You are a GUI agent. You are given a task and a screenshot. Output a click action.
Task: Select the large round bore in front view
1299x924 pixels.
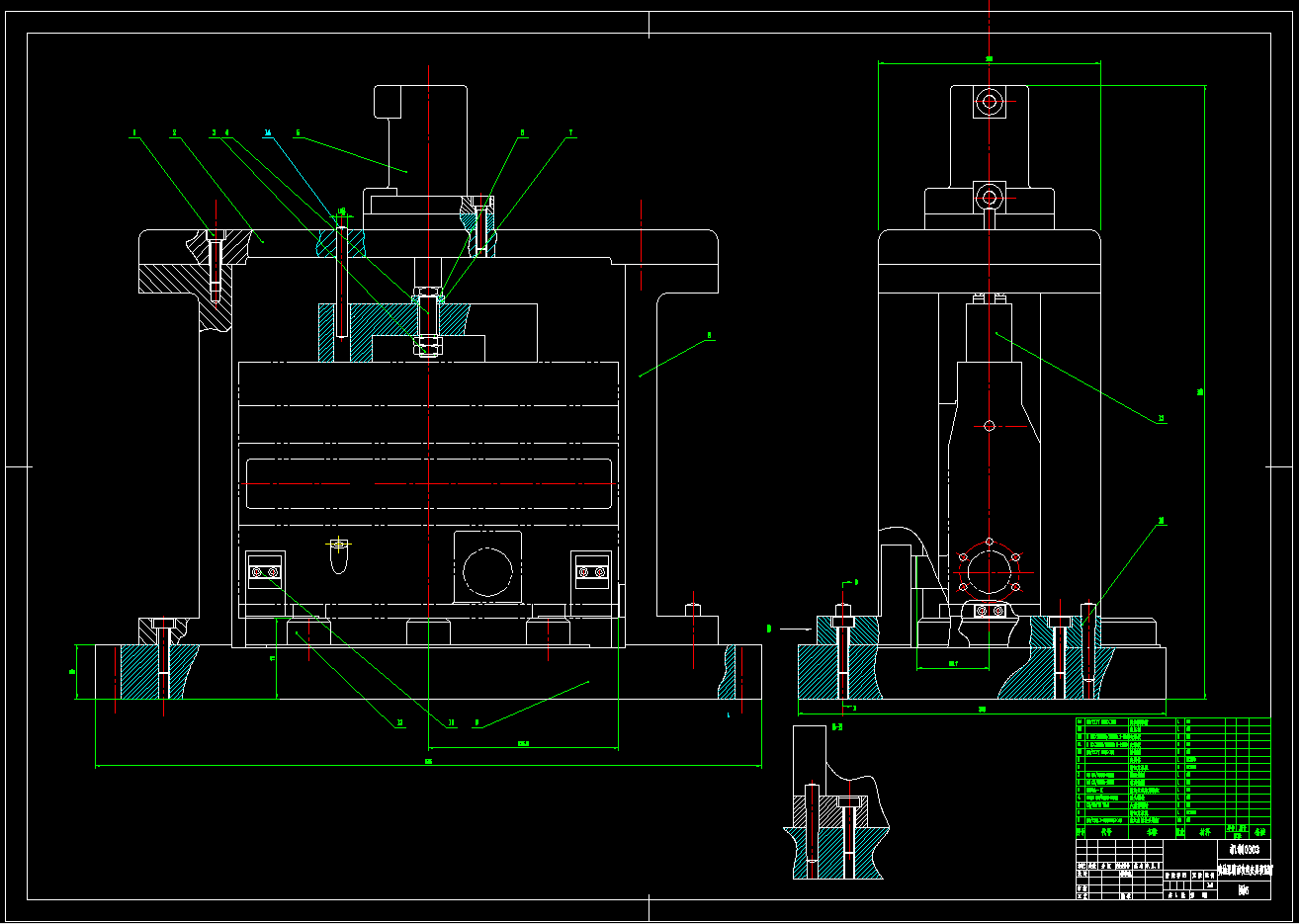tap(487, 572)
